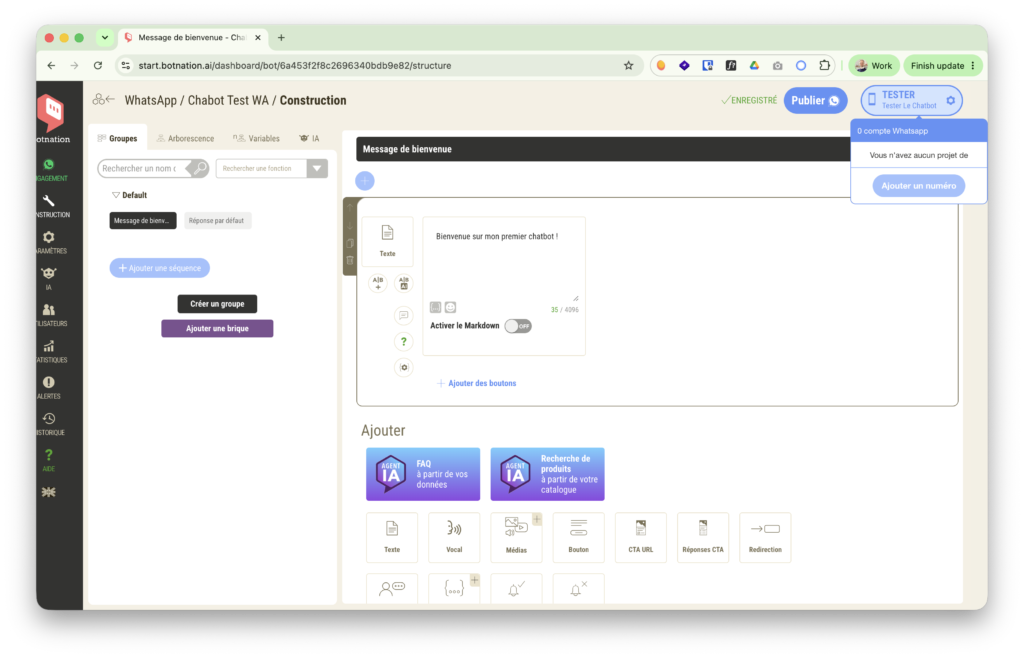Click the Ajouter une brique button
Image resolution: width=1024 pixels, height=658 pixels.
(x=217, y=328)
